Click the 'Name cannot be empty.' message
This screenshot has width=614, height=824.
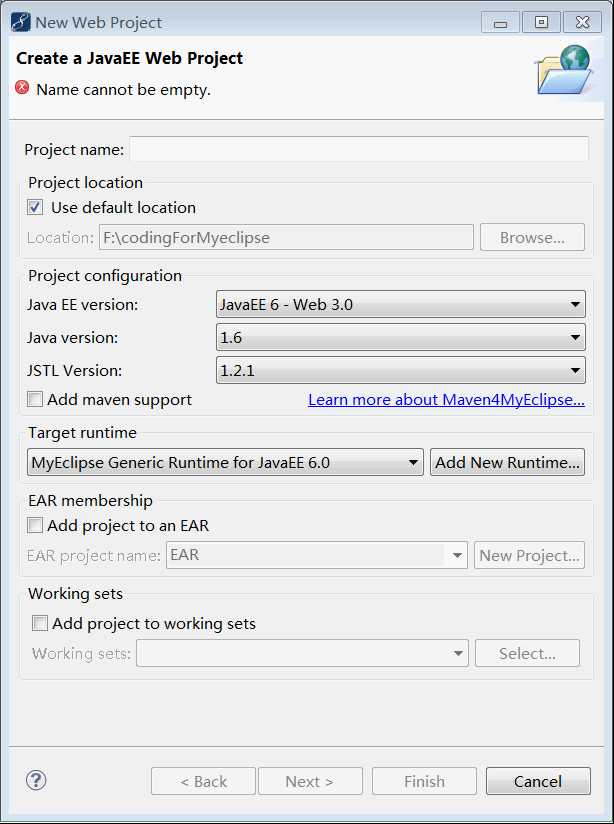pyautogui.click(x=123, y=90)
